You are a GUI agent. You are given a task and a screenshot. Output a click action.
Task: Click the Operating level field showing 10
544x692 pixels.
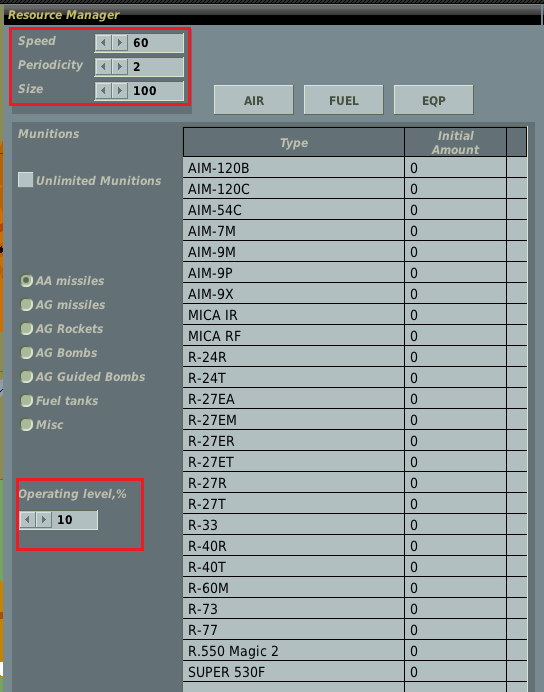[x=75, y=520]
